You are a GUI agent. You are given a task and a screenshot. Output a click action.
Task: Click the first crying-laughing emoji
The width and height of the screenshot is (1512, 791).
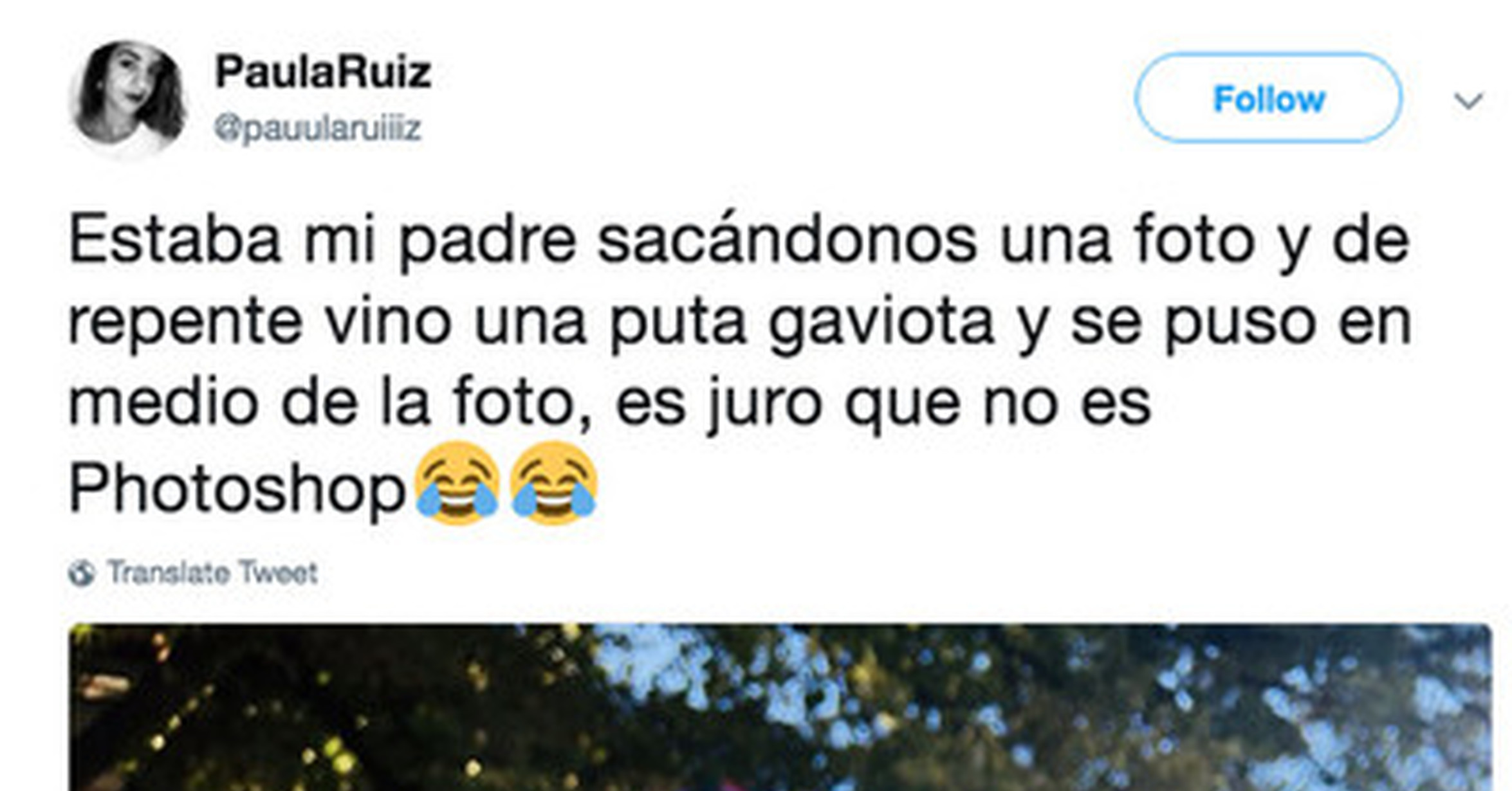457,484
